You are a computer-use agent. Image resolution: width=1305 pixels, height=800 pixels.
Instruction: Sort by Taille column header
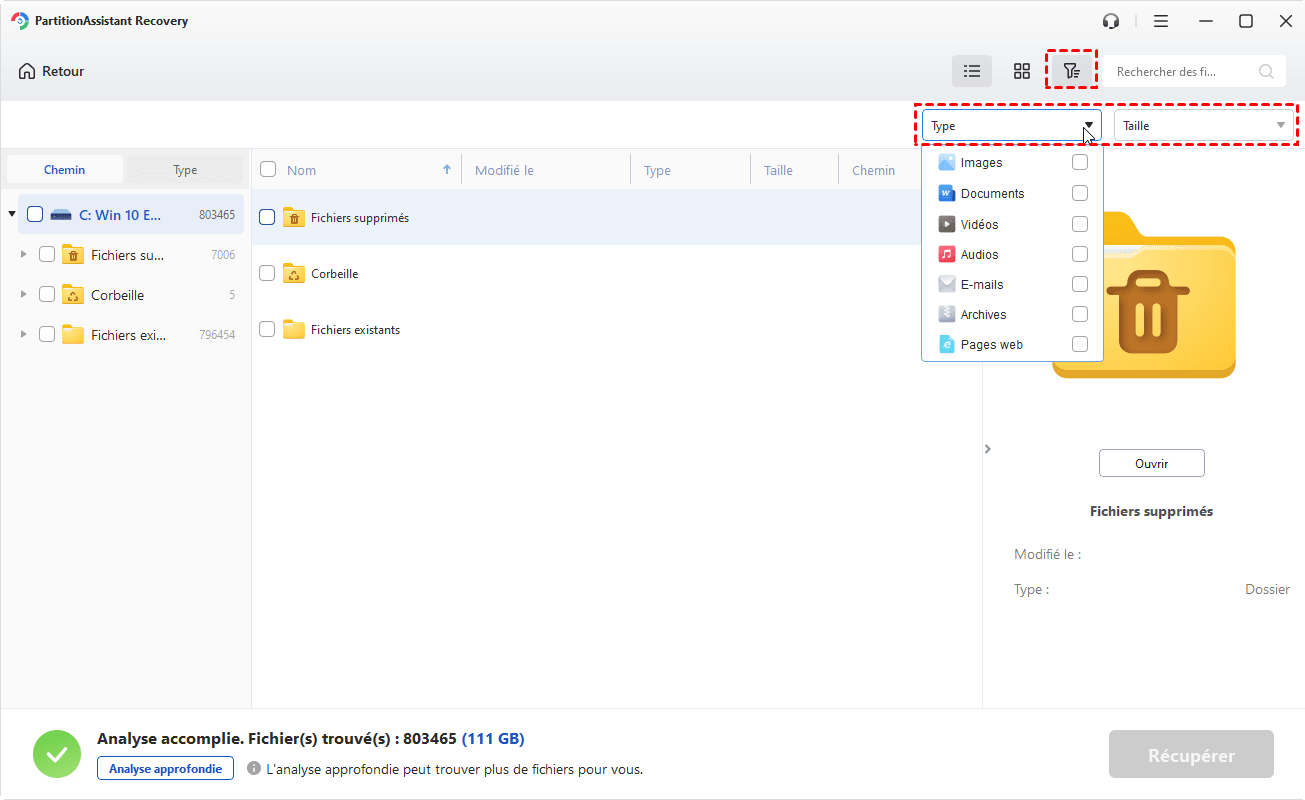778,171
